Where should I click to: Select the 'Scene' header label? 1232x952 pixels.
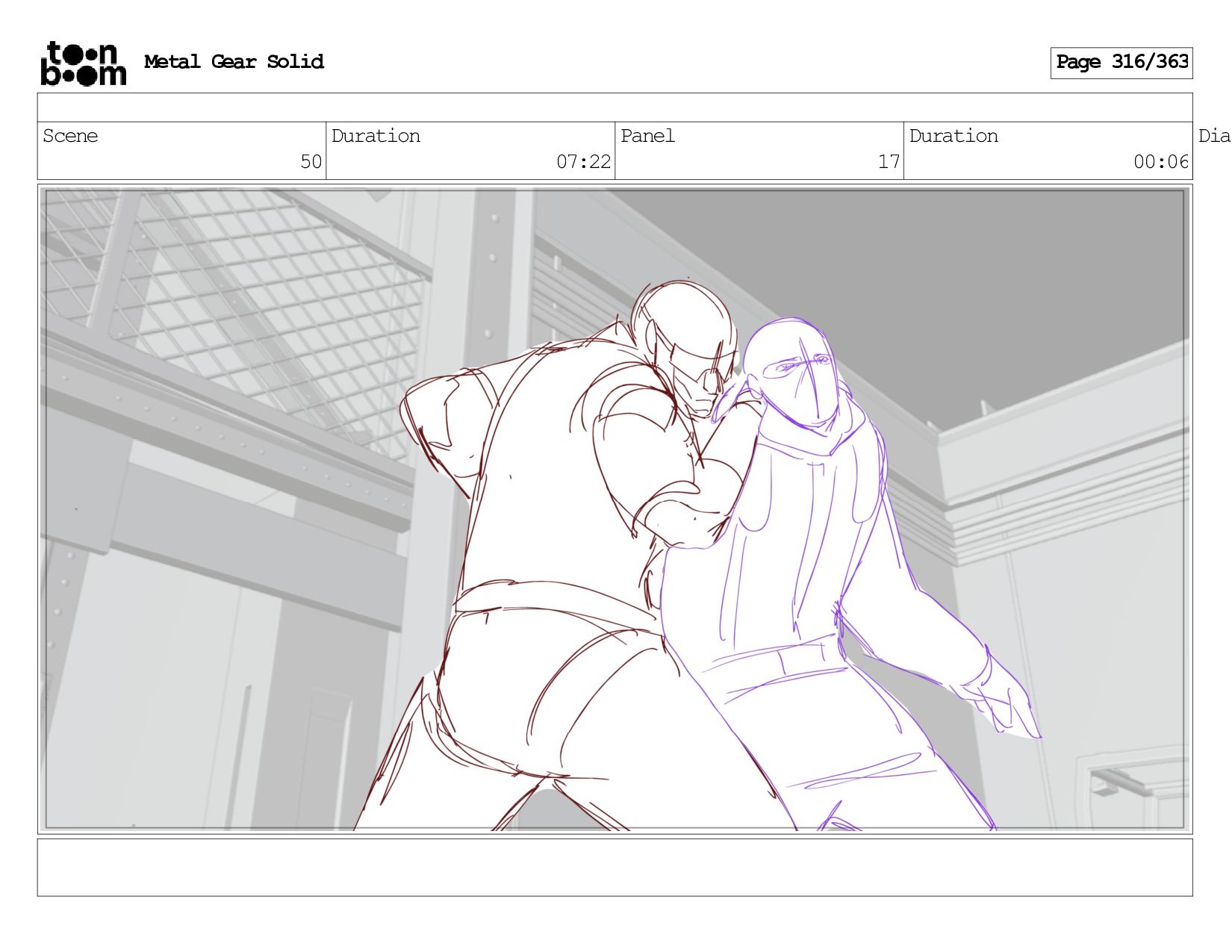click(x=70, y=136)
